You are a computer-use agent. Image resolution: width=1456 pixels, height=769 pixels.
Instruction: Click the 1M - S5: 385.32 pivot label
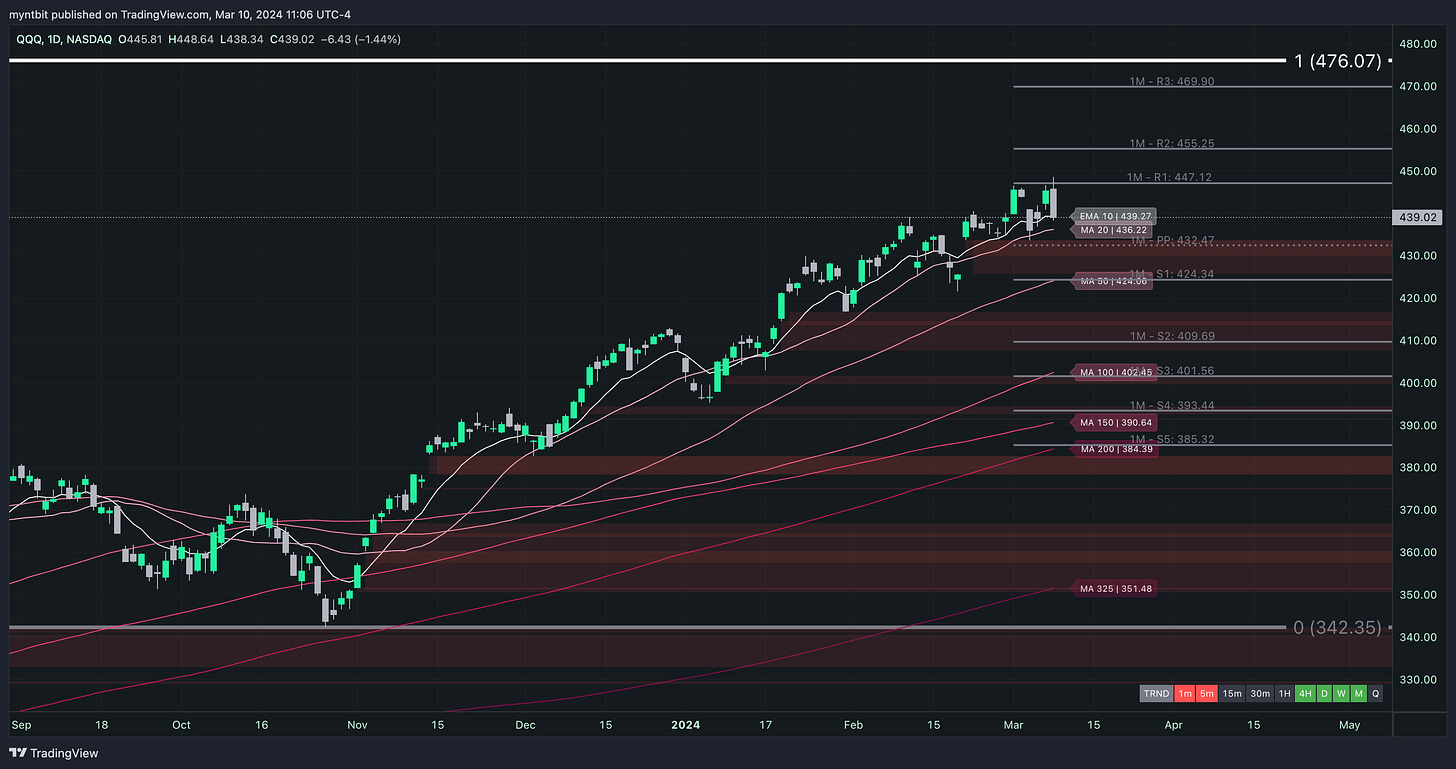tap(1172, 439)
